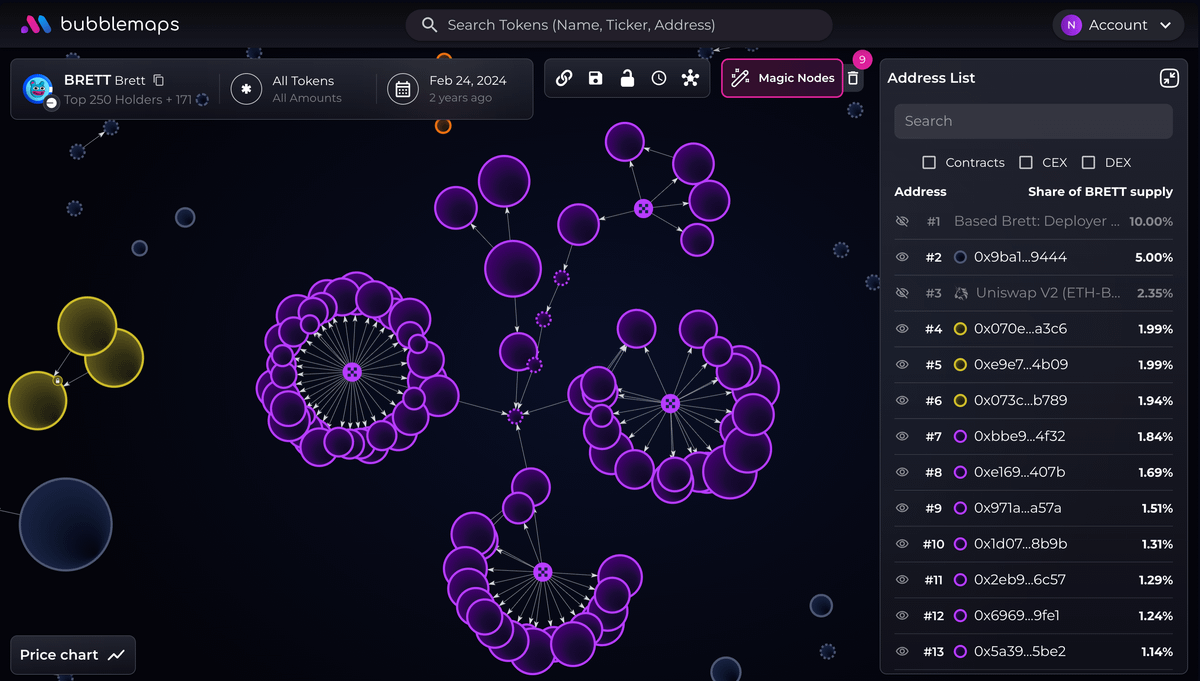The height and width of the screenshot is (681, 1200).
Task: Show hidden address #3 Uniswap V2
Action: [902, 293]
